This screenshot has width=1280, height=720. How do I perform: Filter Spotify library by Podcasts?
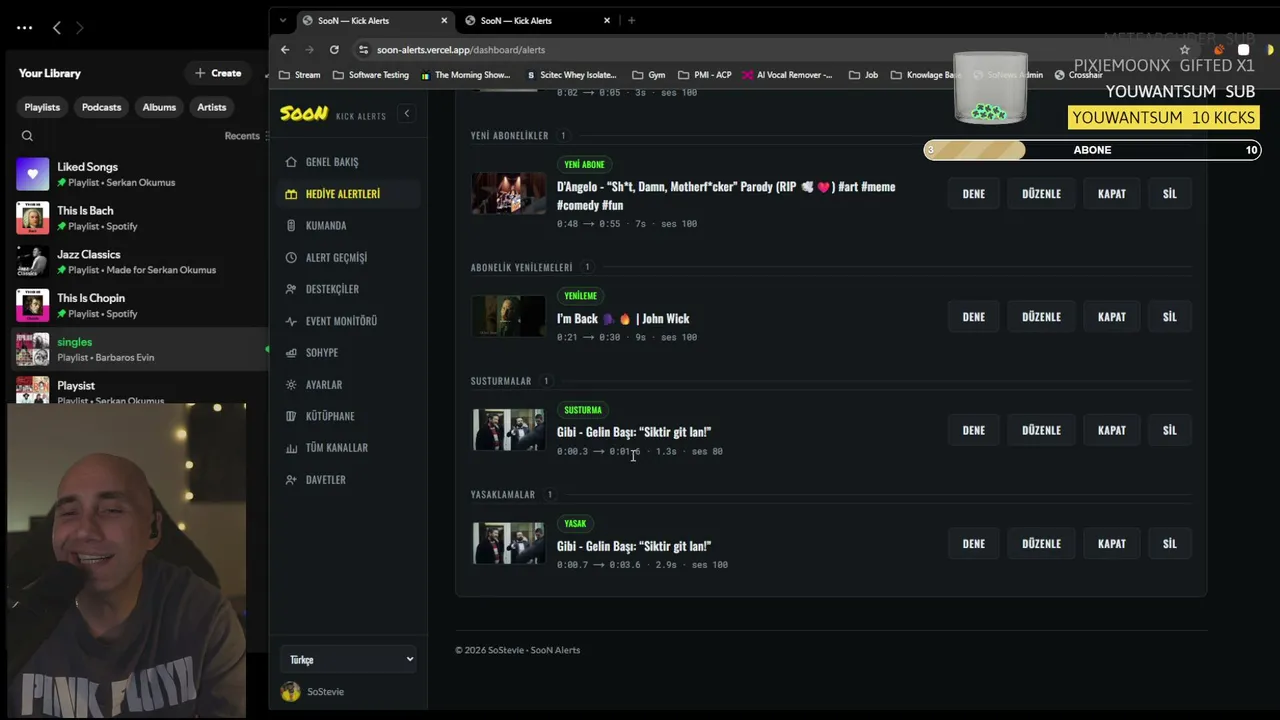point(101,107)
